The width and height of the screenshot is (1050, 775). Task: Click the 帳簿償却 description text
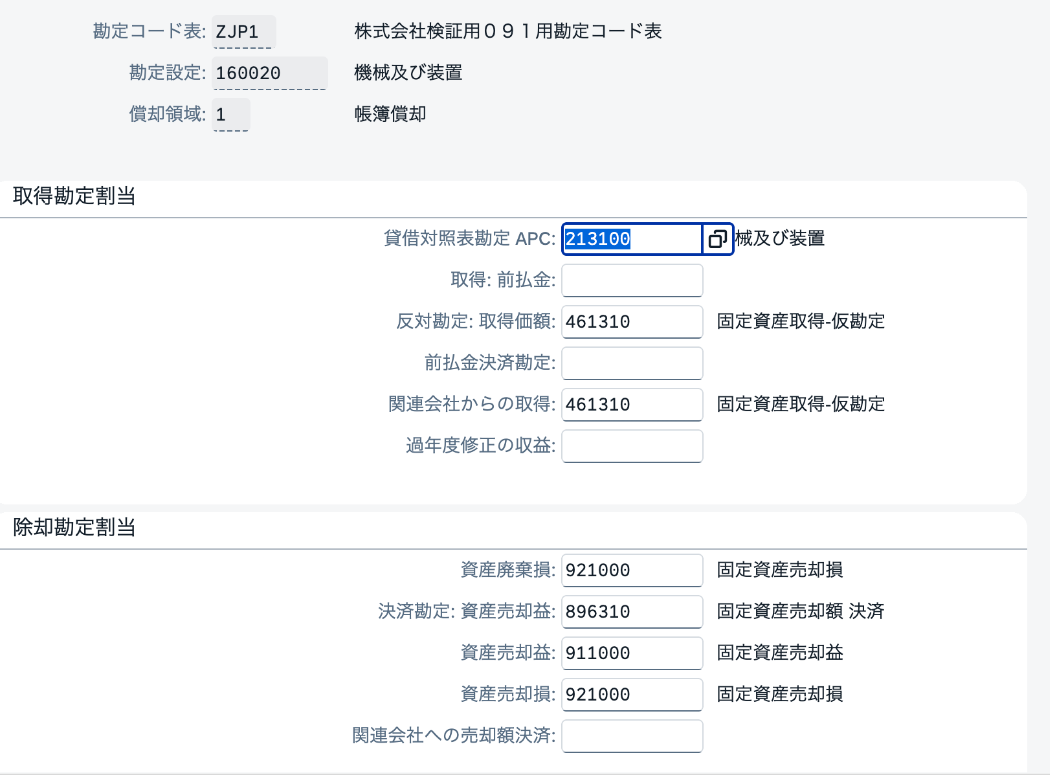click(x=390, y=115)
